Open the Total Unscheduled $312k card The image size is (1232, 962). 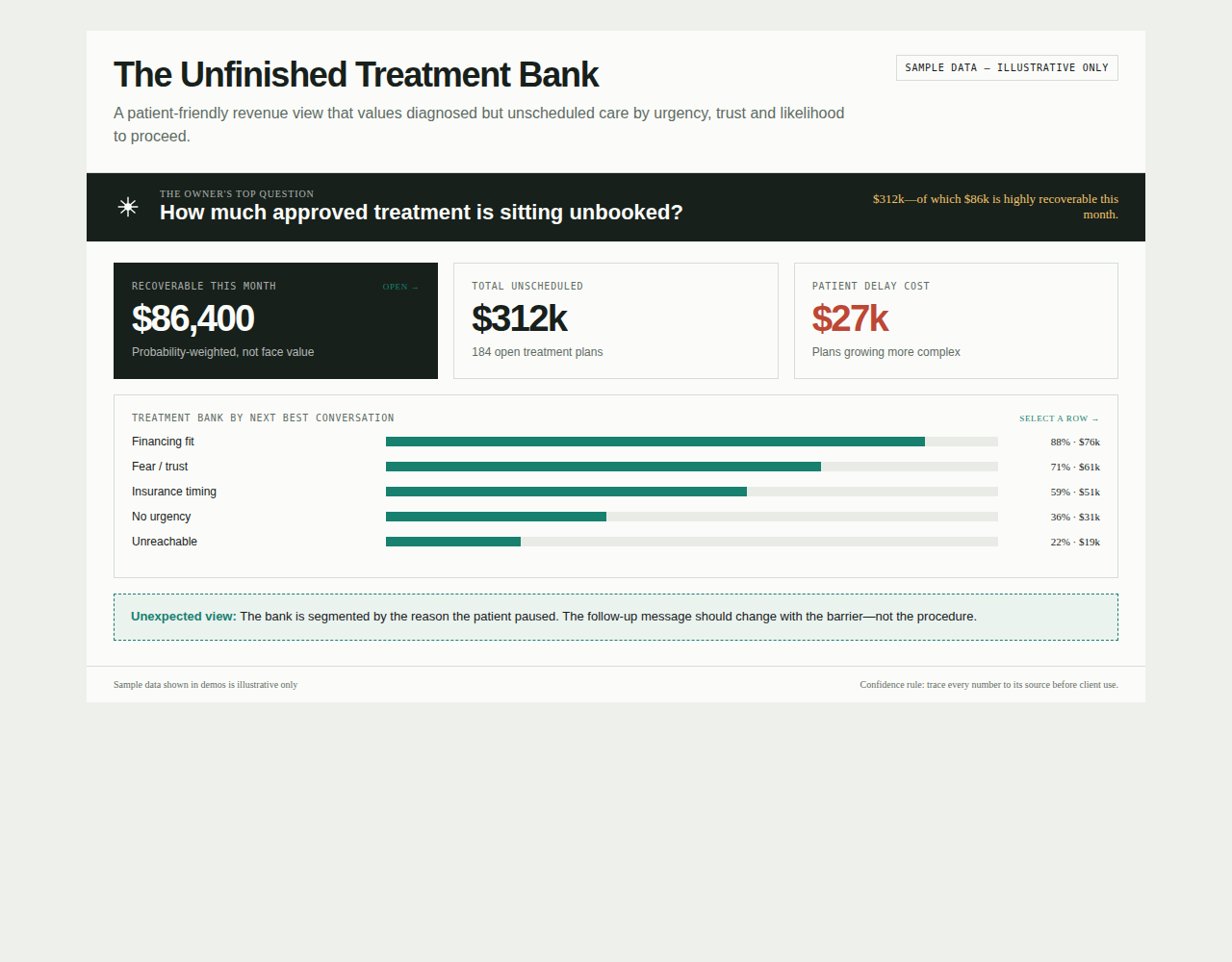point(616,320)
